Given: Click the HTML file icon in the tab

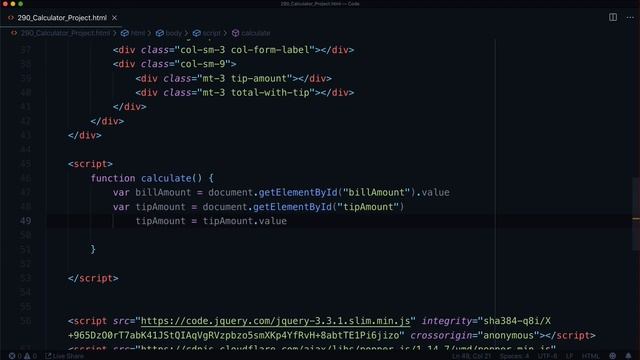Looking at the screenshot, I should (x=11, y=18).
